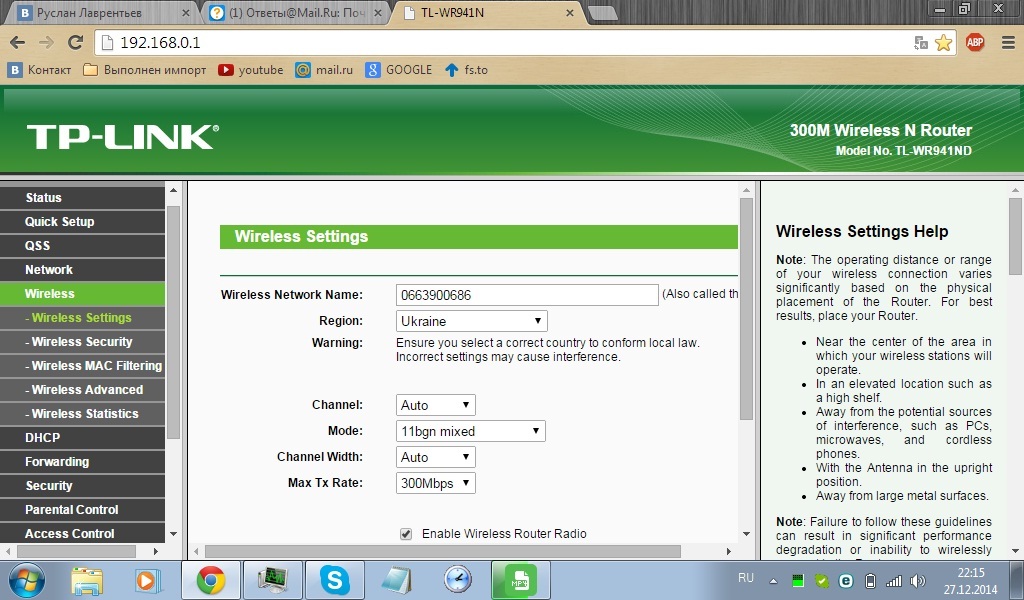The height and width of the screenshot is (600, 1024).
Task: Open the Mode dropdown set to 11bgn mixed
Action: 471,431
